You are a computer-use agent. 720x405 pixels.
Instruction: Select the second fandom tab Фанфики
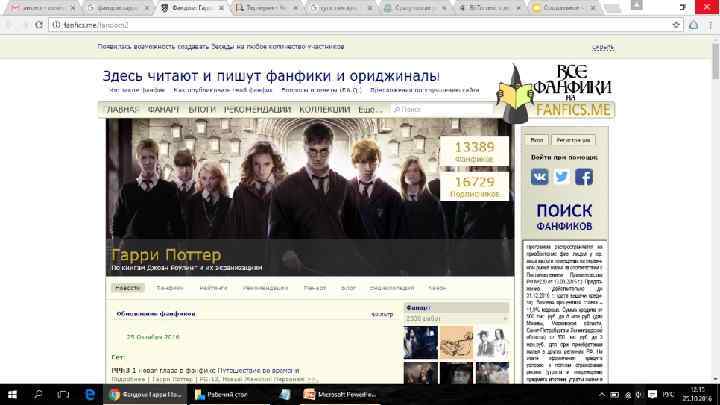[x=169, y=288]
